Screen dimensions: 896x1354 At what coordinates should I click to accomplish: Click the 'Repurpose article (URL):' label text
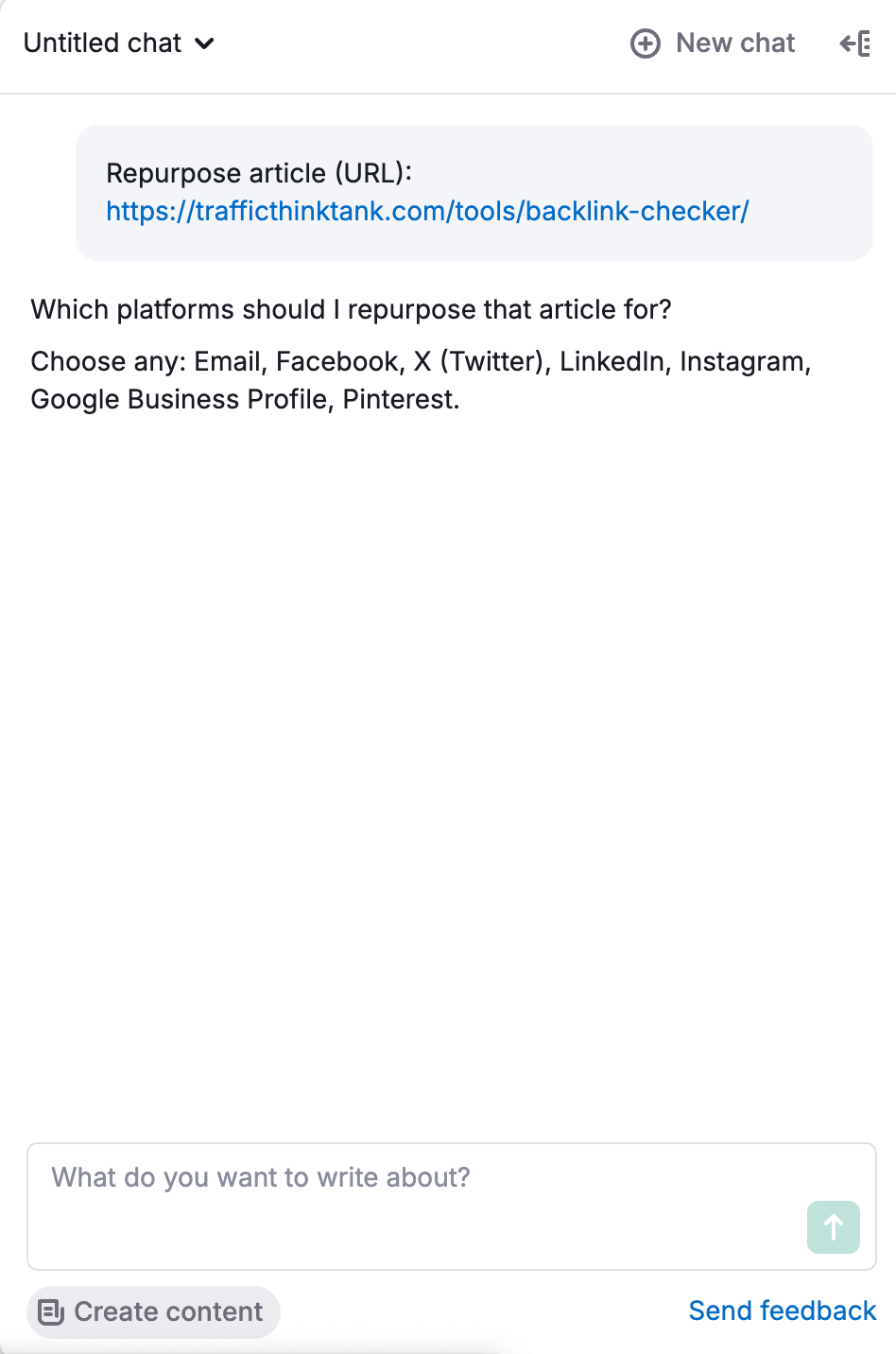[x=259, y=173]
